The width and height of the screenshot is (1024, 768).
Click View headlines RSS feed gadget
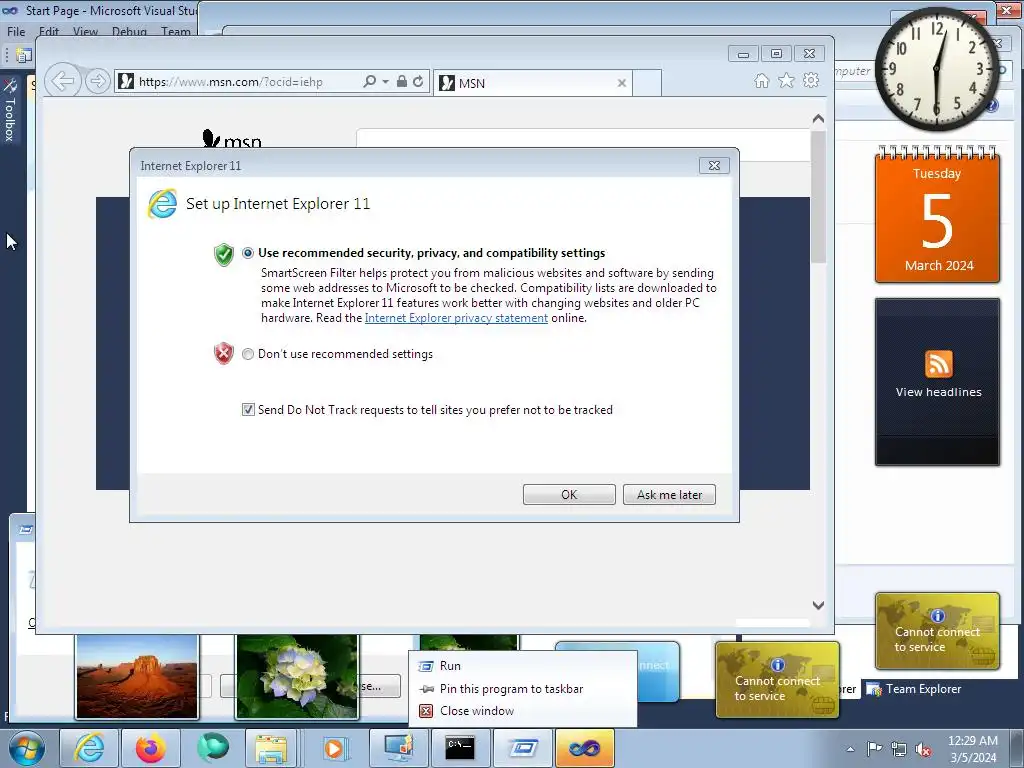937,382
